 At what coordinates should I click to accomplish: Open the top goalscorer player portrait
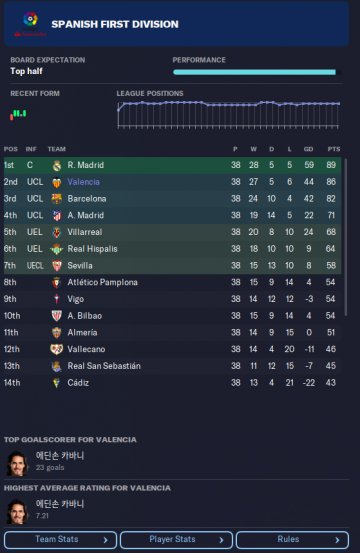click(x=17, y=463)
